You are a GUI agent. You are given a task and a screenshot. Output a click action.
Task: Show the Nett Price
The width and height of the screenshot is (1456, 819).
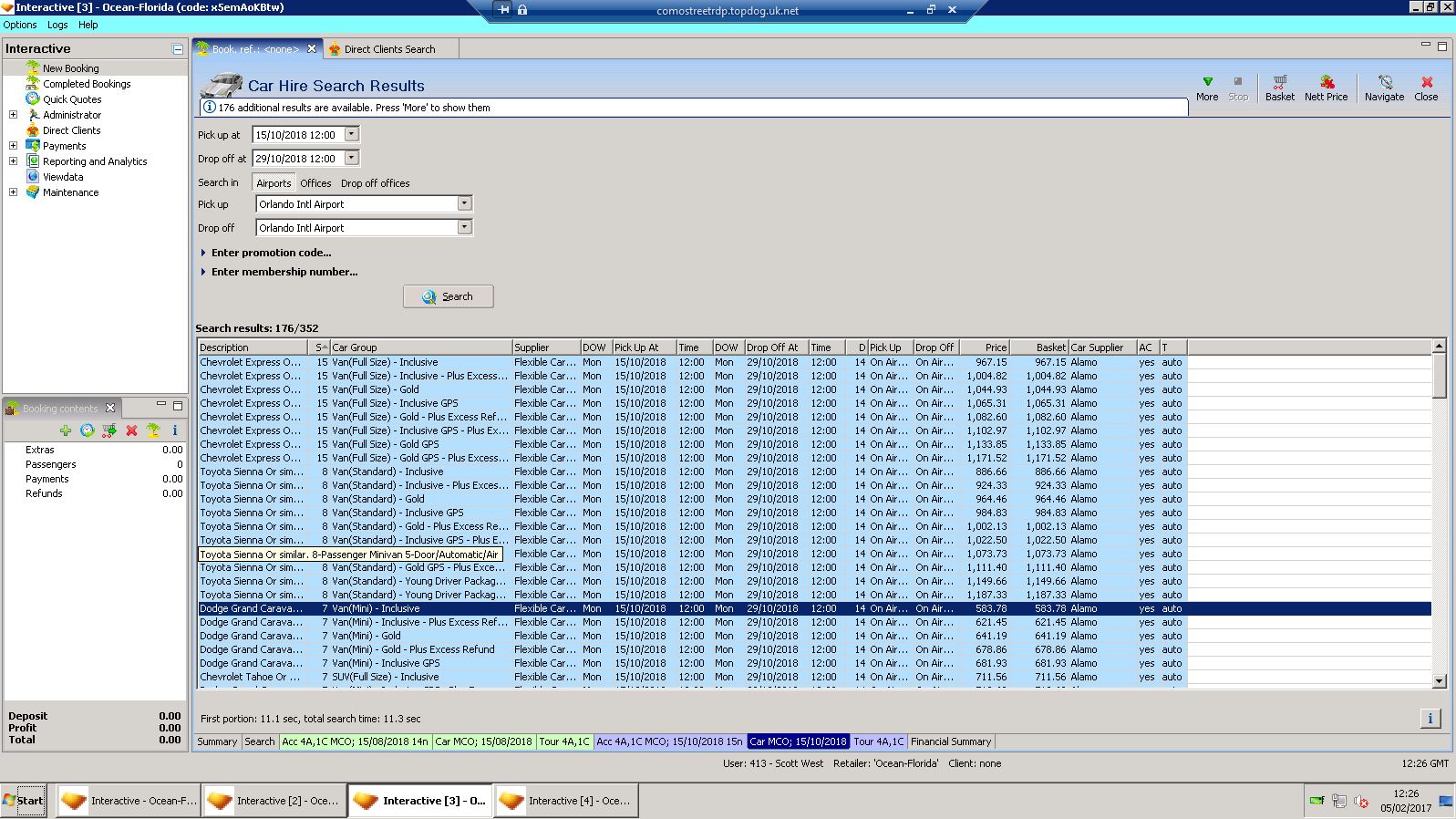[1326, 88]
